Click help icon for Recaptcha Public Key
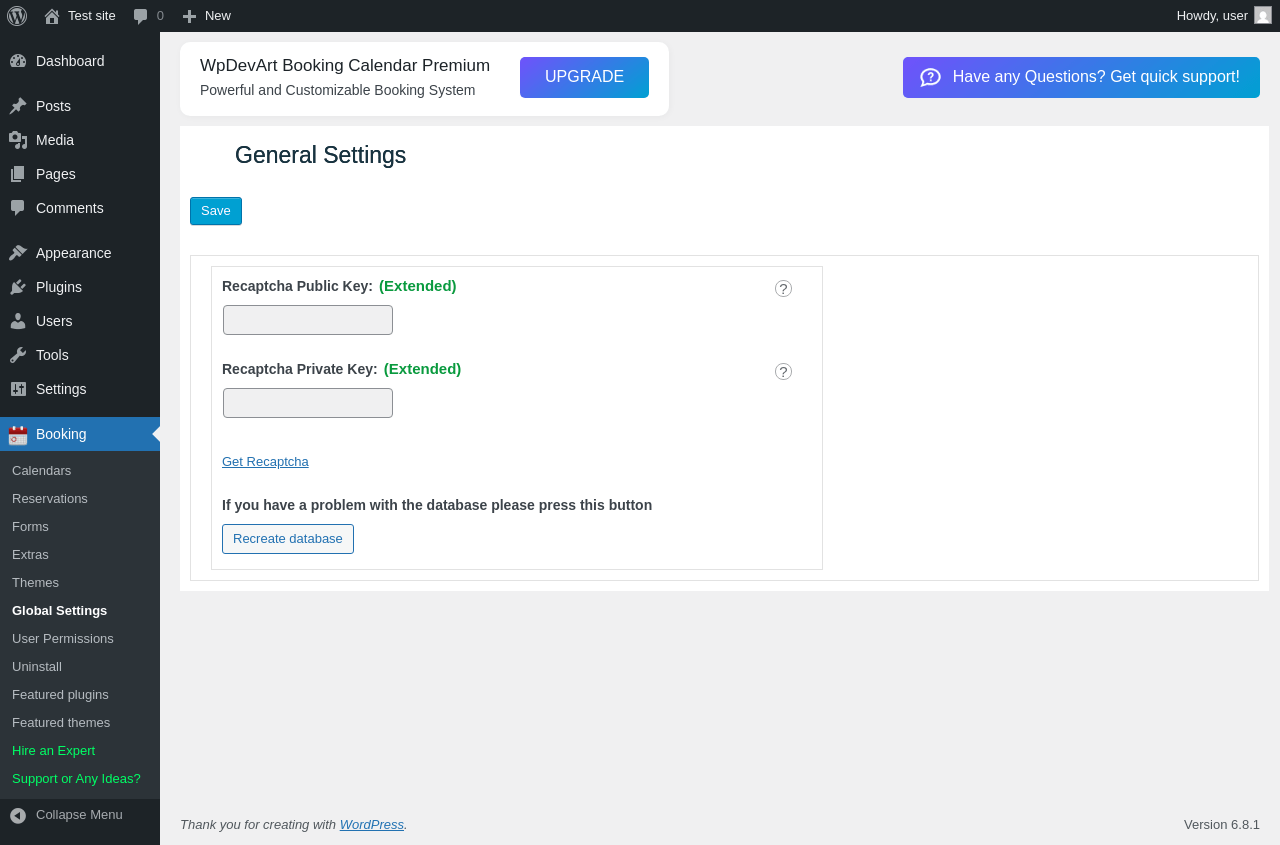This screenshot has width=1280, height=845. [783, 289]
